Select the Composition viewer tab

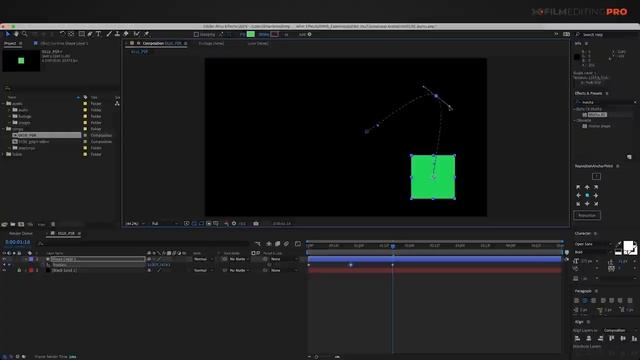[162, 43]
